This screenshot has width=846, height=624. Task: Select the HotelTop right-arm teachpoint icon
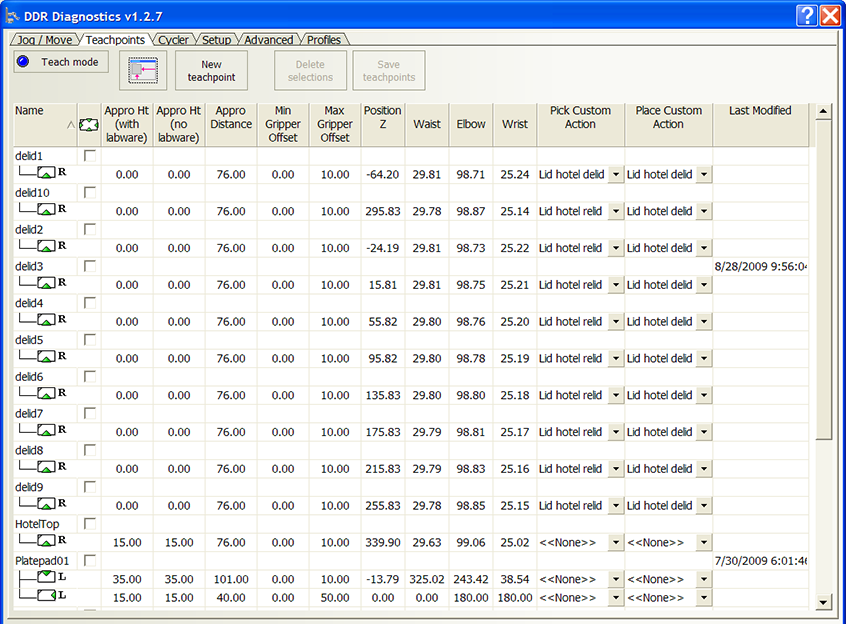click(46, 541)
